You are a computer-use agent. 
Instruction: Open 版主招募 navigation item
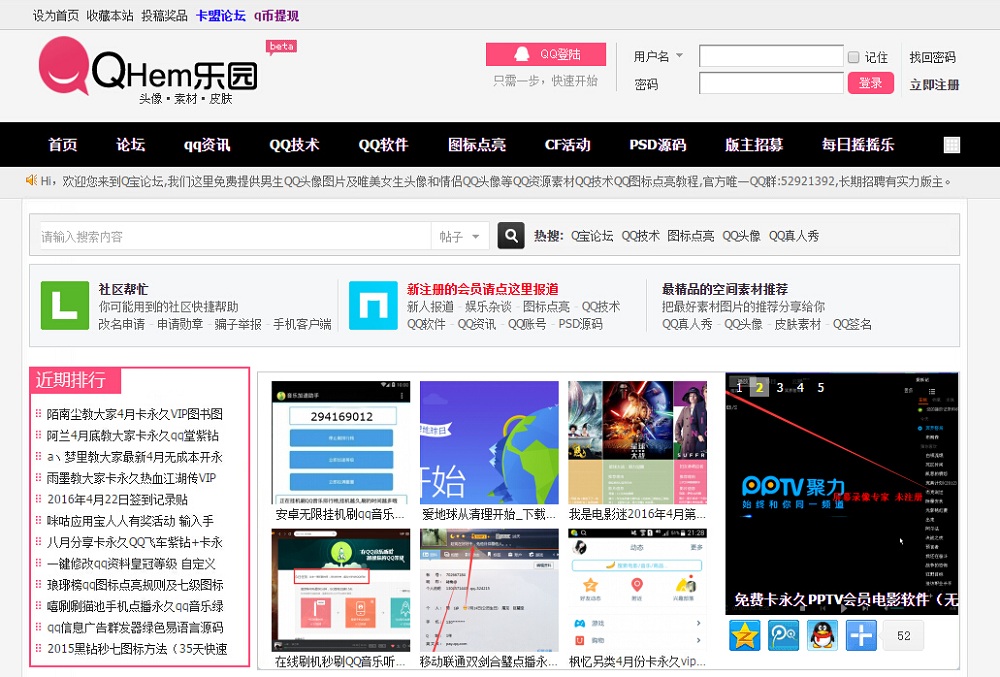(x=754, y=145)
